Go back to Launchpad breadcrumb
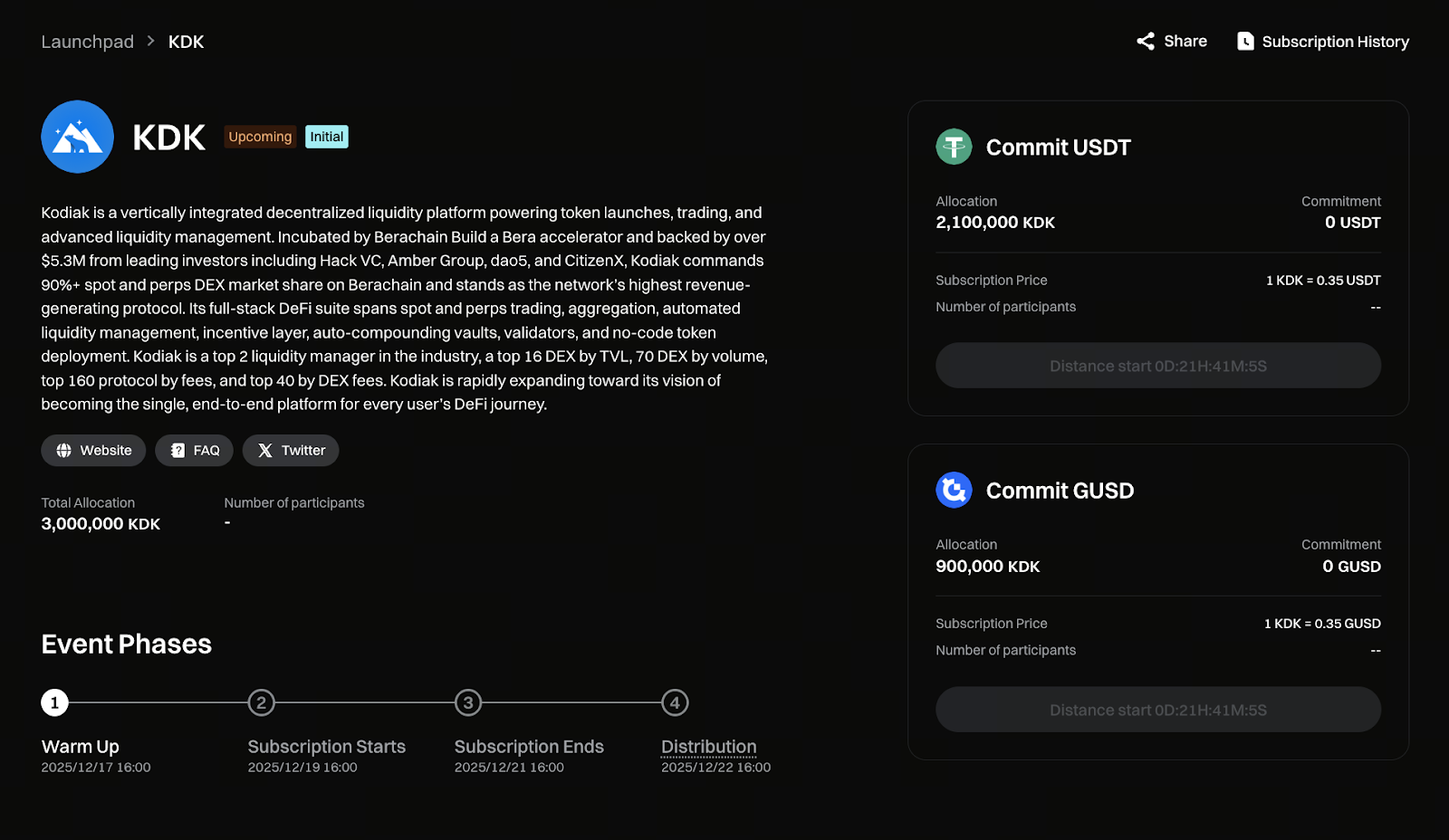The height and width of the screenshot is (840, 1449). 87,42
